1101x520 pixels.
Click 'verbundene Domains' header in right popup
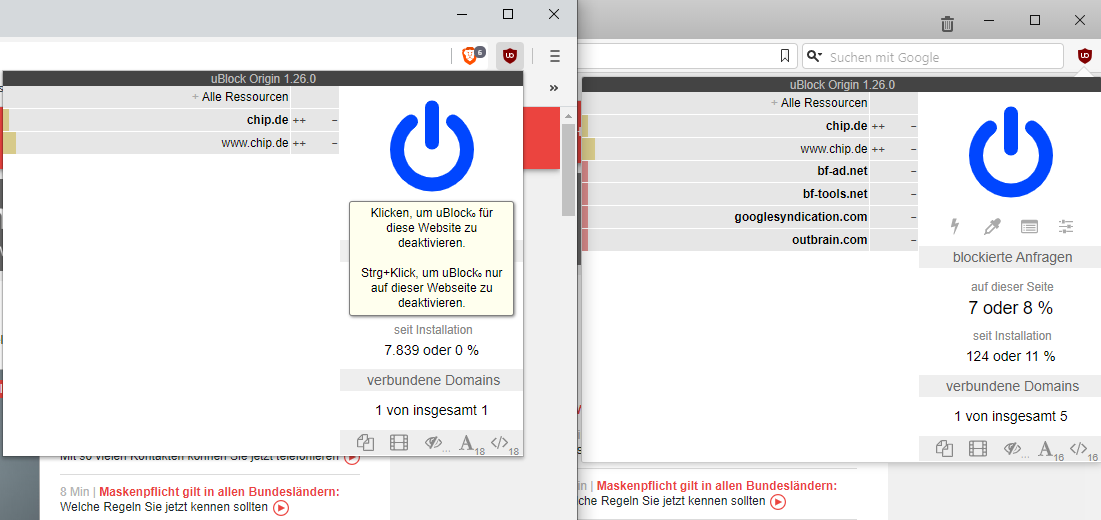[1012, 386]
